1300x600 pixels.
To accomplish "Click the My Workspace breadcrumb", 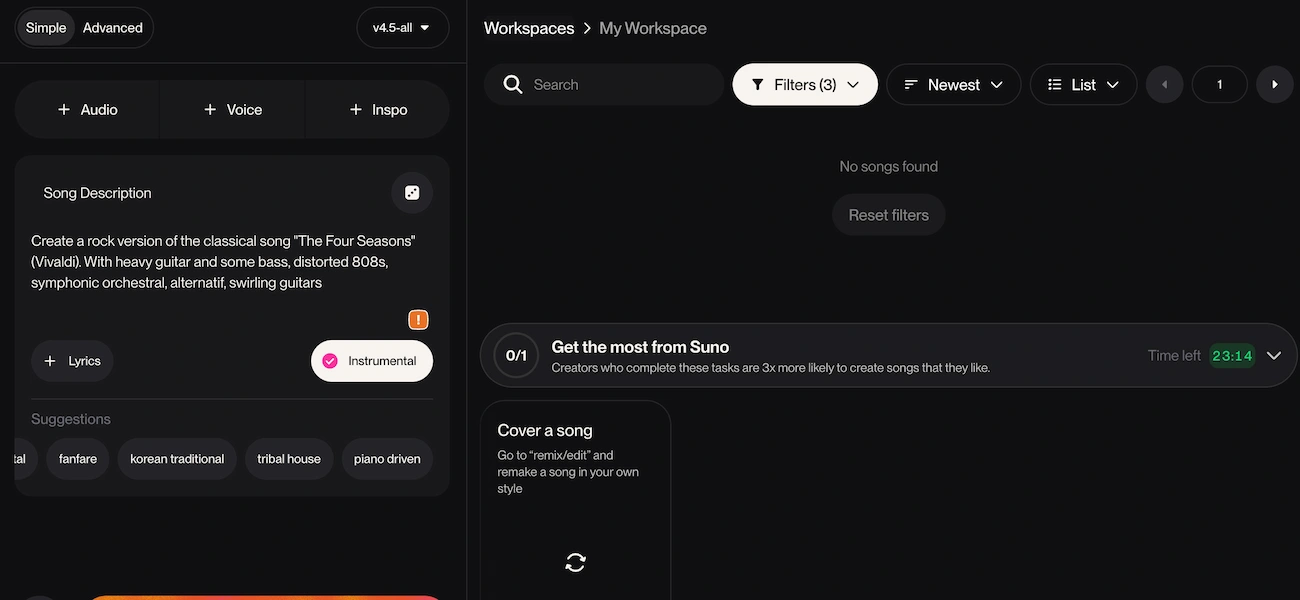I will coord(653,28).
